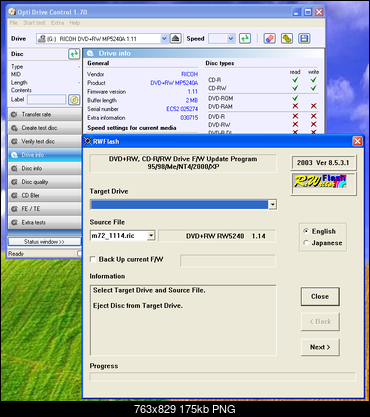Click the DVD+RW RW5240 1.14 source info field
370x417 pixels.
point(217,236)
